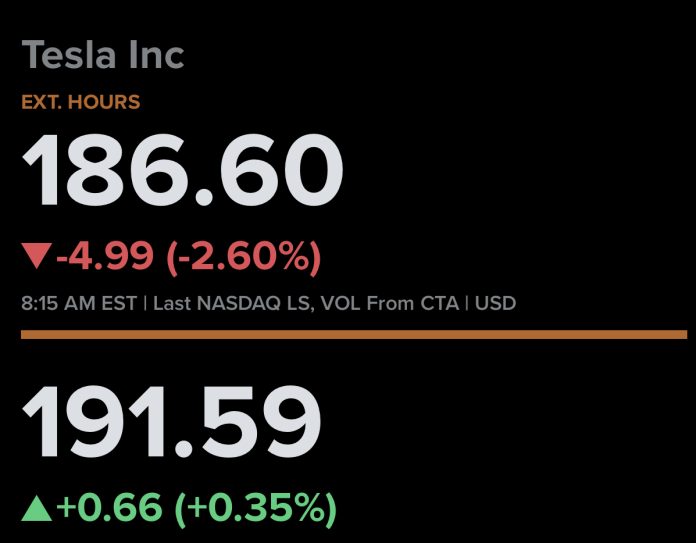Click the red down arrow icon
The height and width of the screenshot is (543, 696).
pyautogui.click(x=36, y=257)
